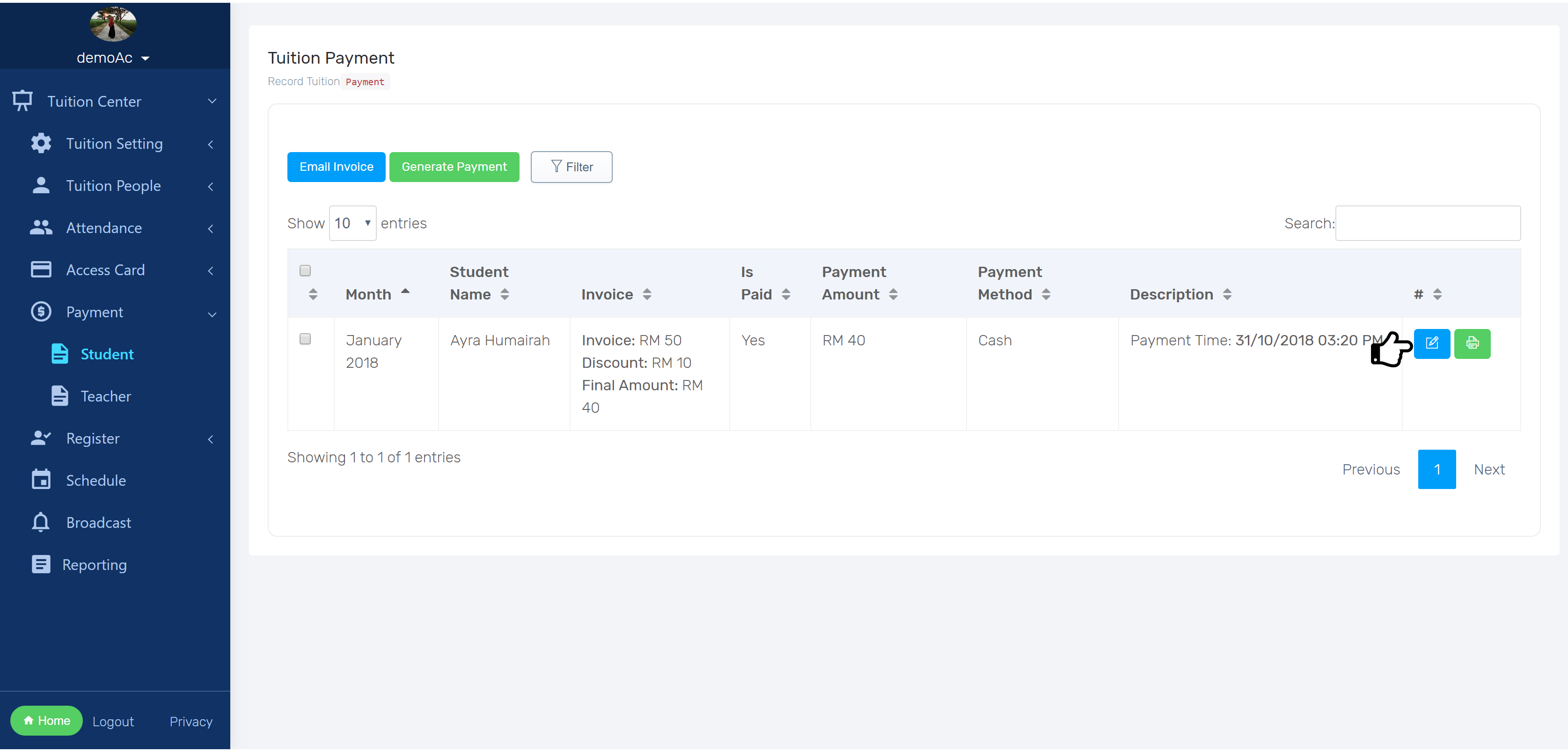Click the Student document icon
Viewport: 1568px width, 752px height.
[x=59, y=353]
